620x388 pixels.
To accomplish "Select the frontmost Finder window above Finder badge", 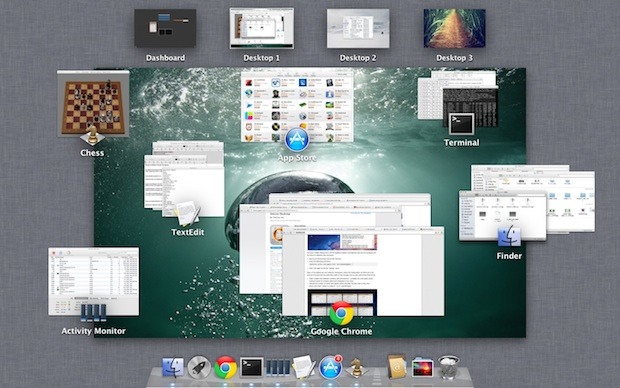I will [x=502, y=216].
